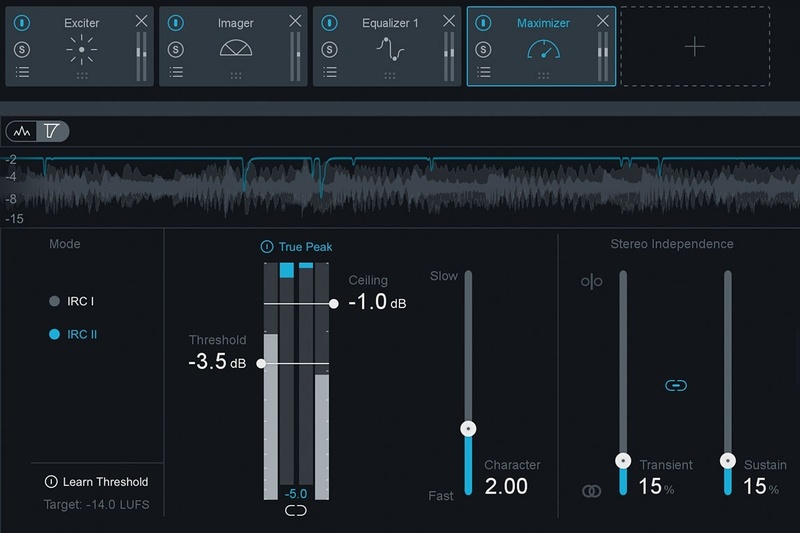
Task: Add a new module with the plus slot
Action: 695,47
